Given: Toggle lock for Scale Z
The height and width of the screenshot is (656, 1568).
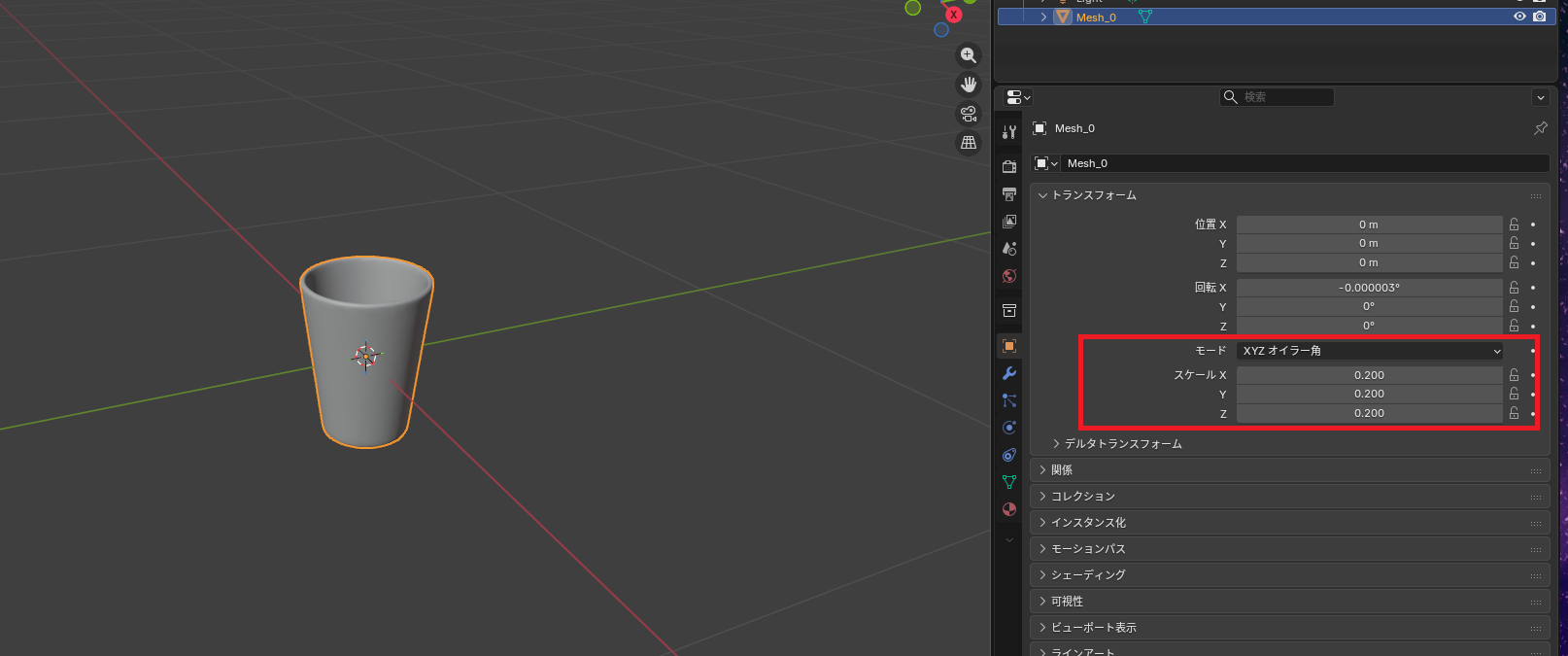Looking at the screenshot, I should pos(1514,413).
